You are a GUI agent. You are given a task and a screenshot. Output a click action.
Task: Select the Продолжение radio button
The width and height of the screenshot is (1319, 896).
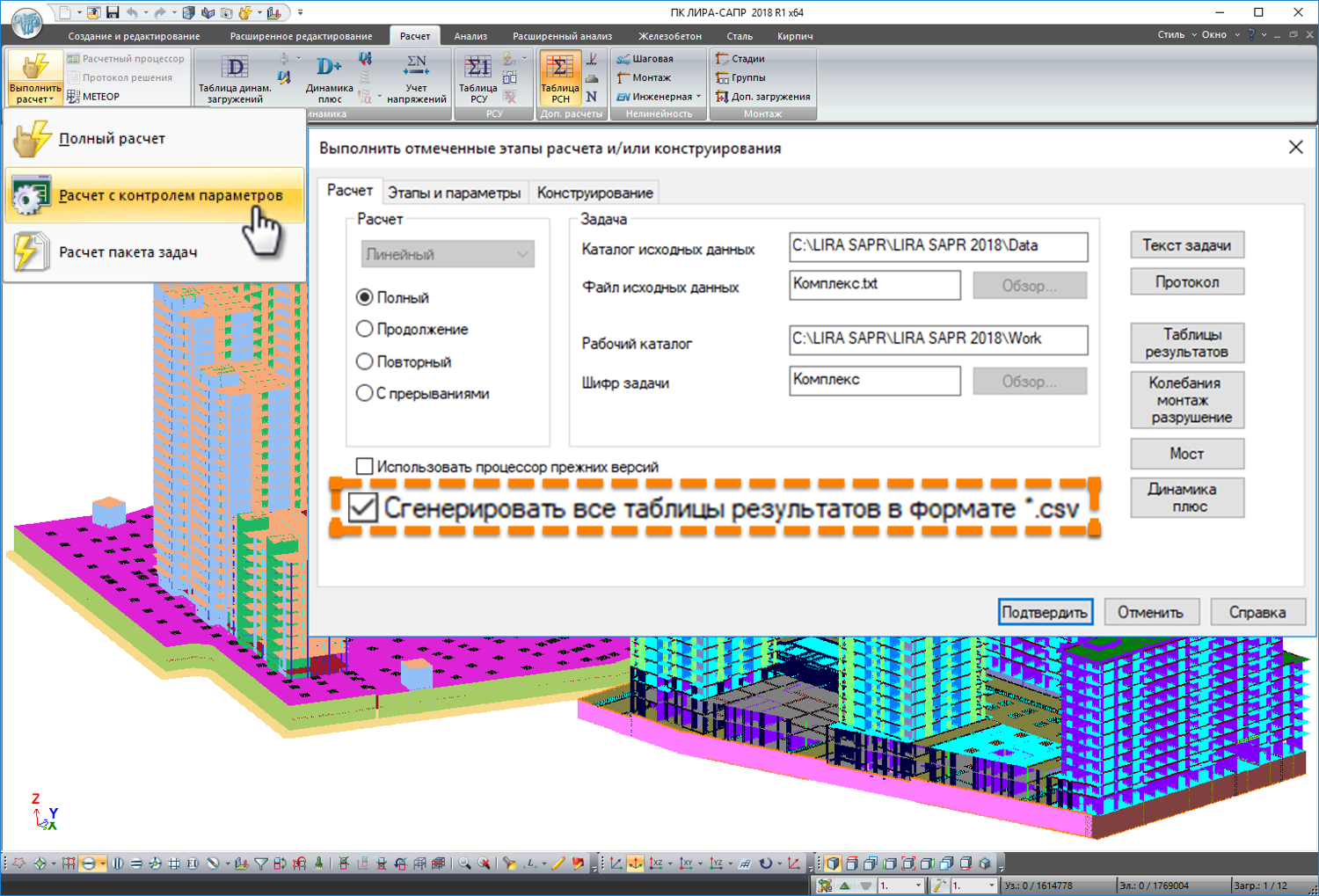tap(365, 329)
